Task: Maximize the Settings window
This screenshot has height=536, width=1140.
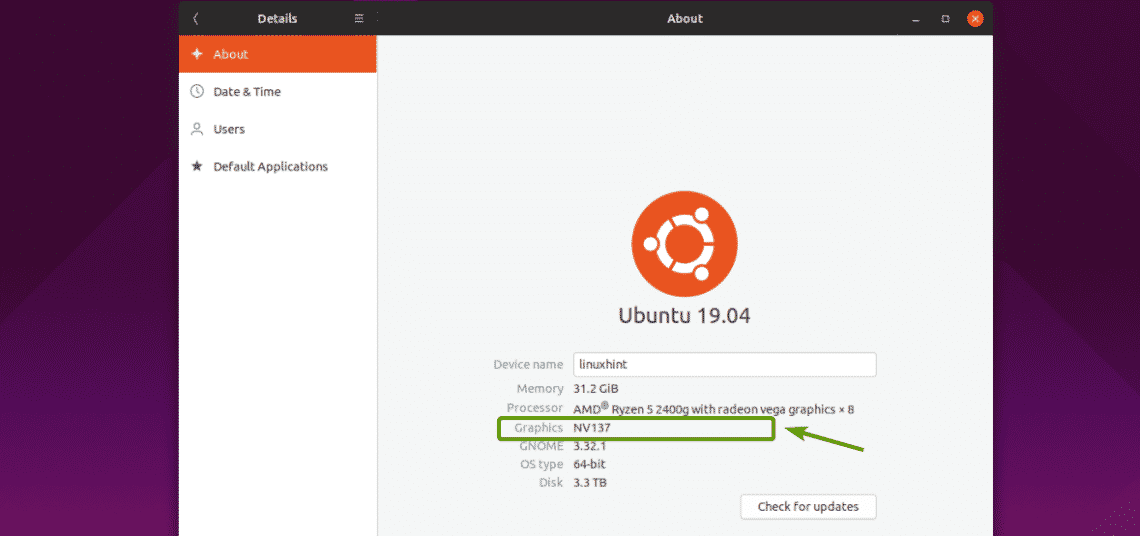Action: [945, 19]
